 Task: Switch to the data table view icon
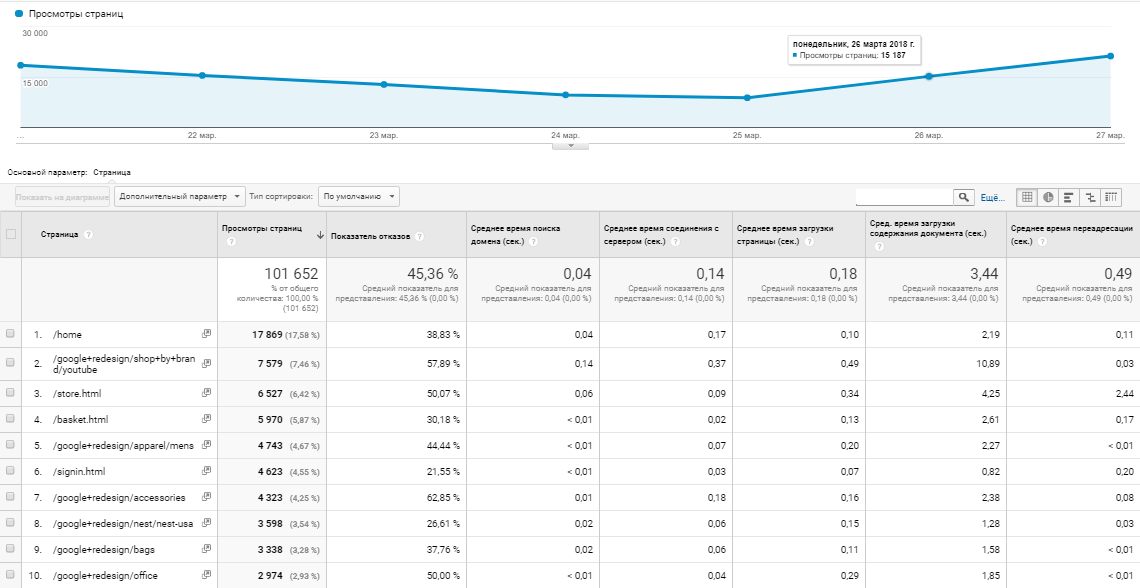click(x=1027, y=197)
